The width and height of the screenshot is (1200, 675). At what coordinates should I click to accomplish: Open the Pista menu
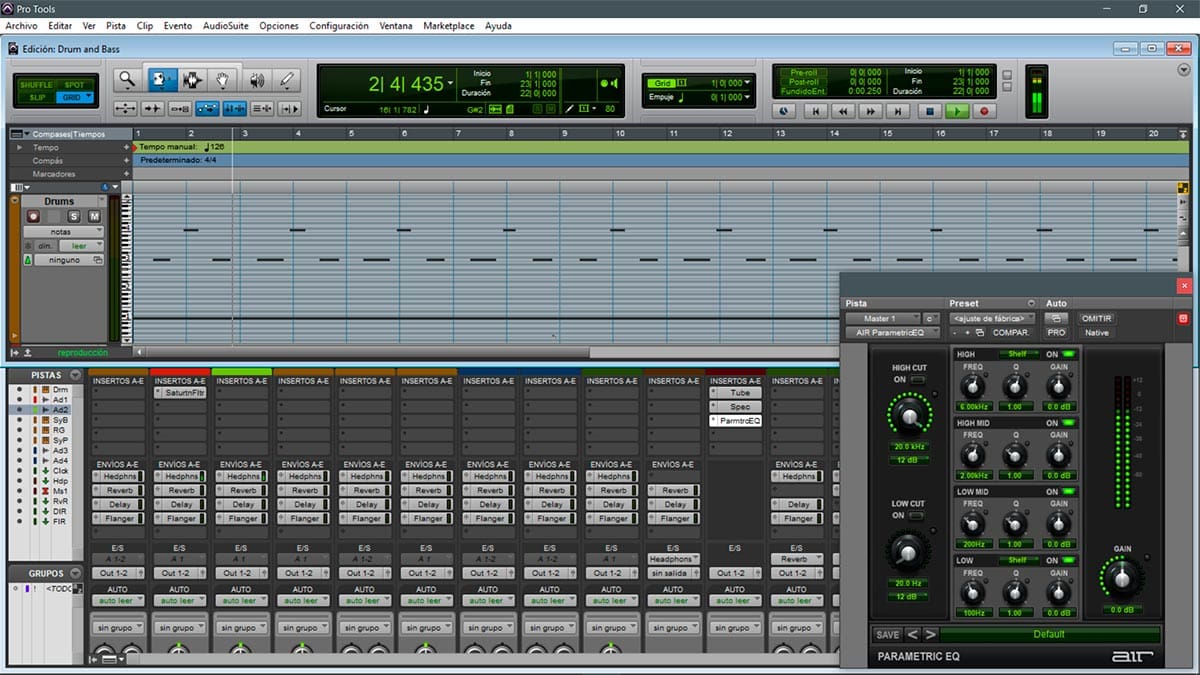116,26
